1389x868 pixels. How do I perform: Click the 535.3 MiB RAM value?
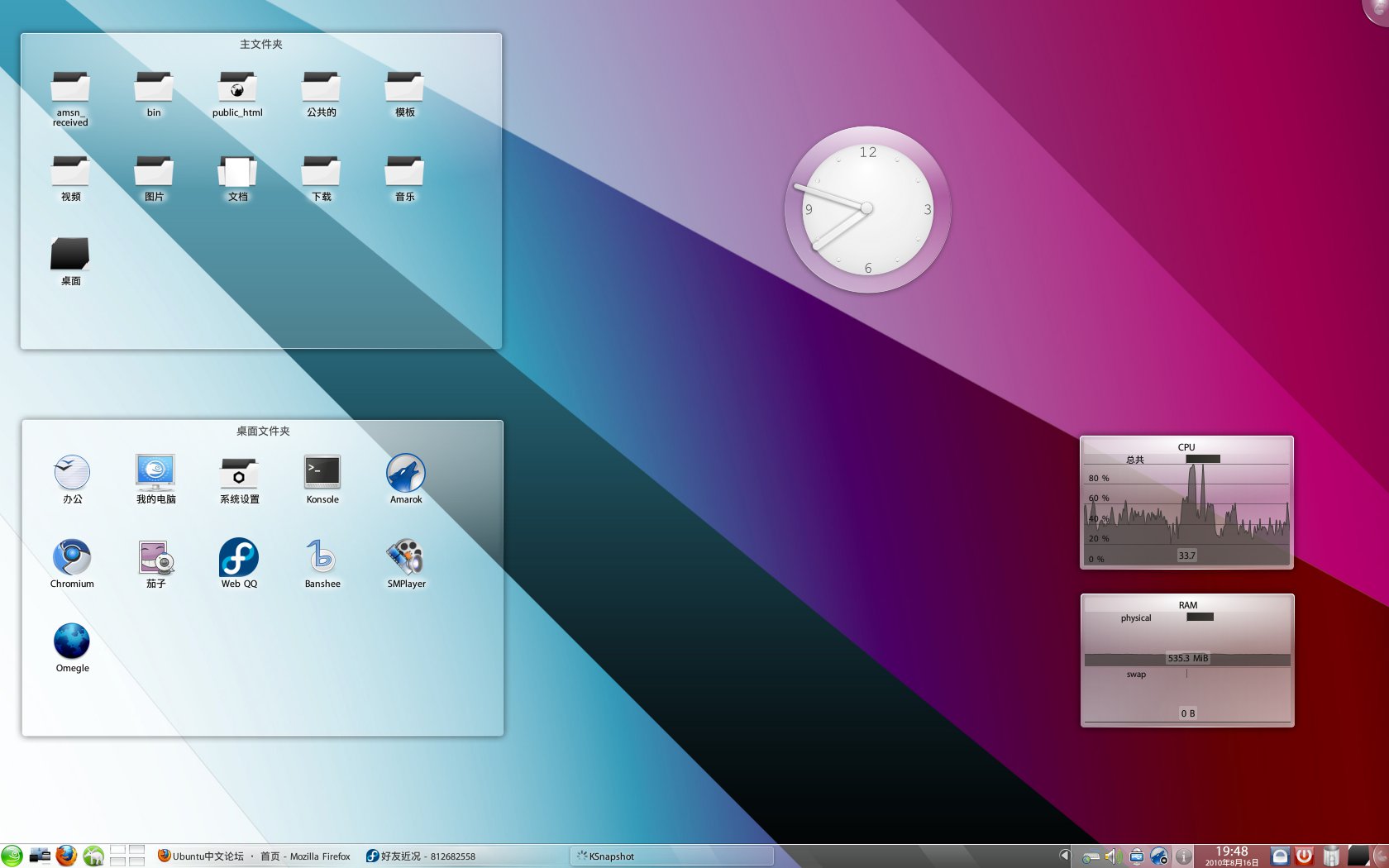(x=1188, y=658)
